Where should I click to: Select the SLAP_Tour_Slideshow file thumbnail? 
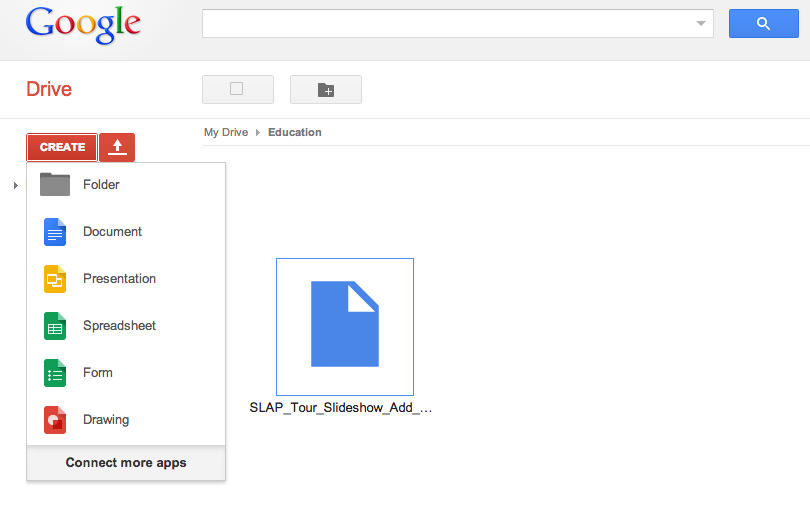coord(345,327)
